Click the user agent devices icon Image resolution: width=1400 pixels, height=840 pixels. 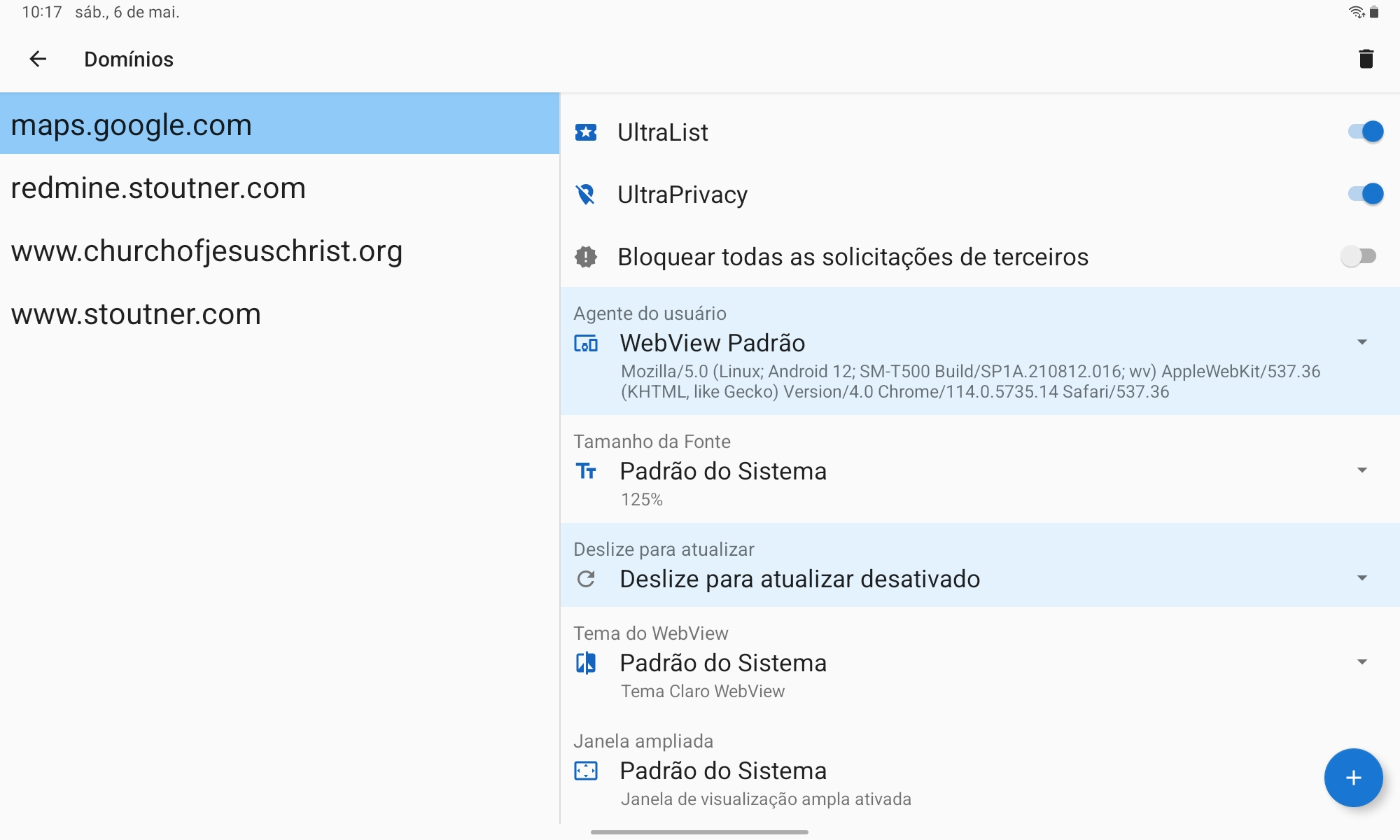[586, 344]
